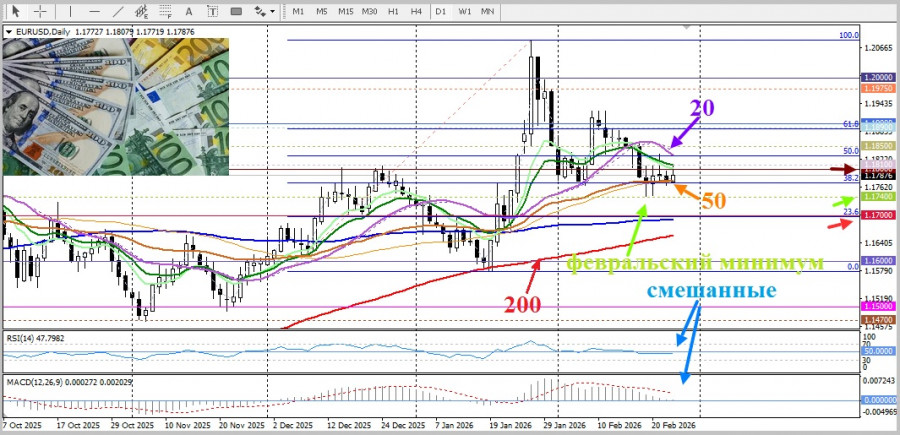Screen dimensions: 900x435
Task: Click the 10 Feb 2026 date label
Action: [622, 426]
